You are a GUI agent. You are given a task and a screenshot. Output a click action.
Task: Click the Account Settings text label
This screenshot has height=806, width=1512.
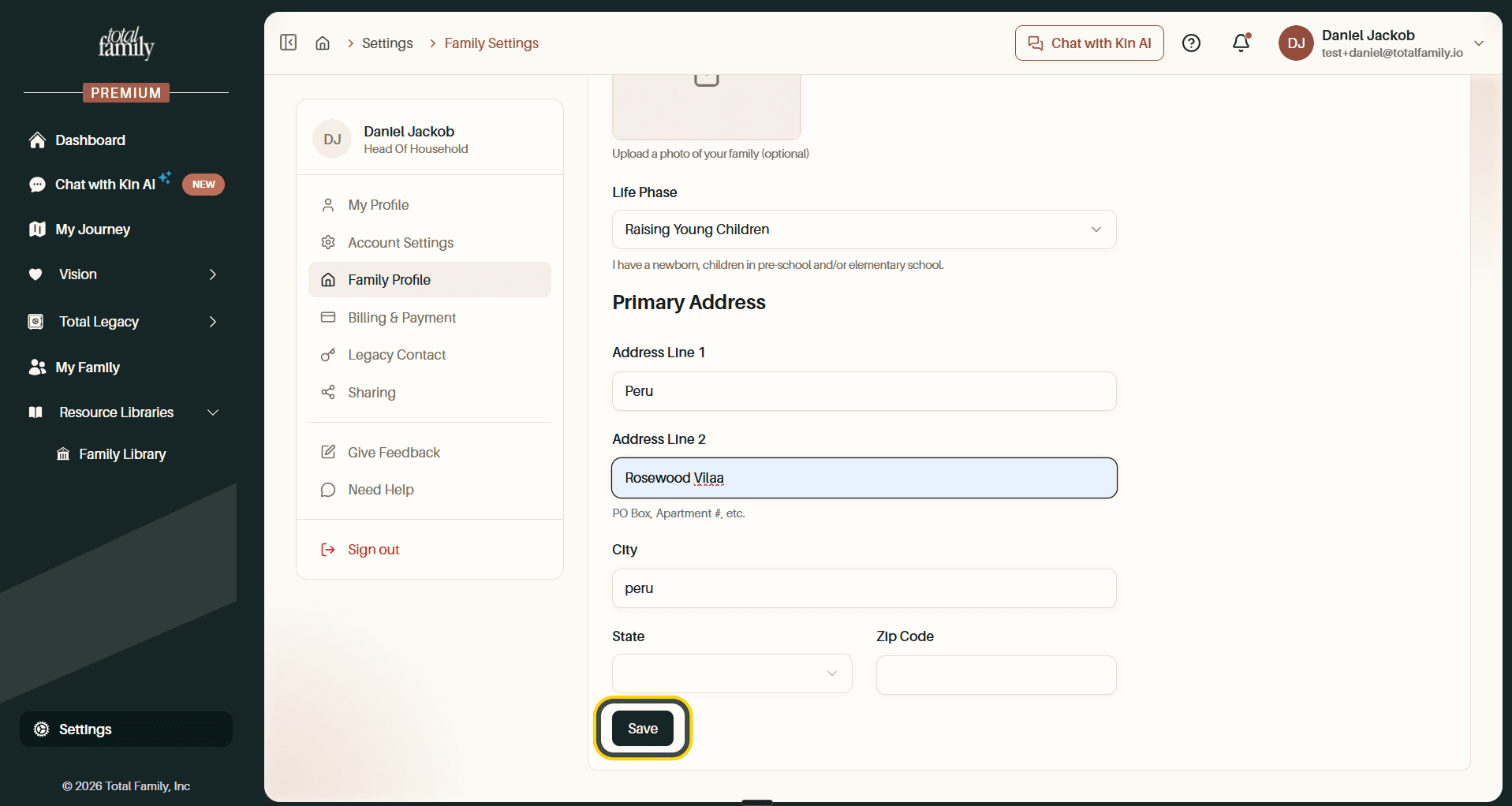click(x=401, y=242)
